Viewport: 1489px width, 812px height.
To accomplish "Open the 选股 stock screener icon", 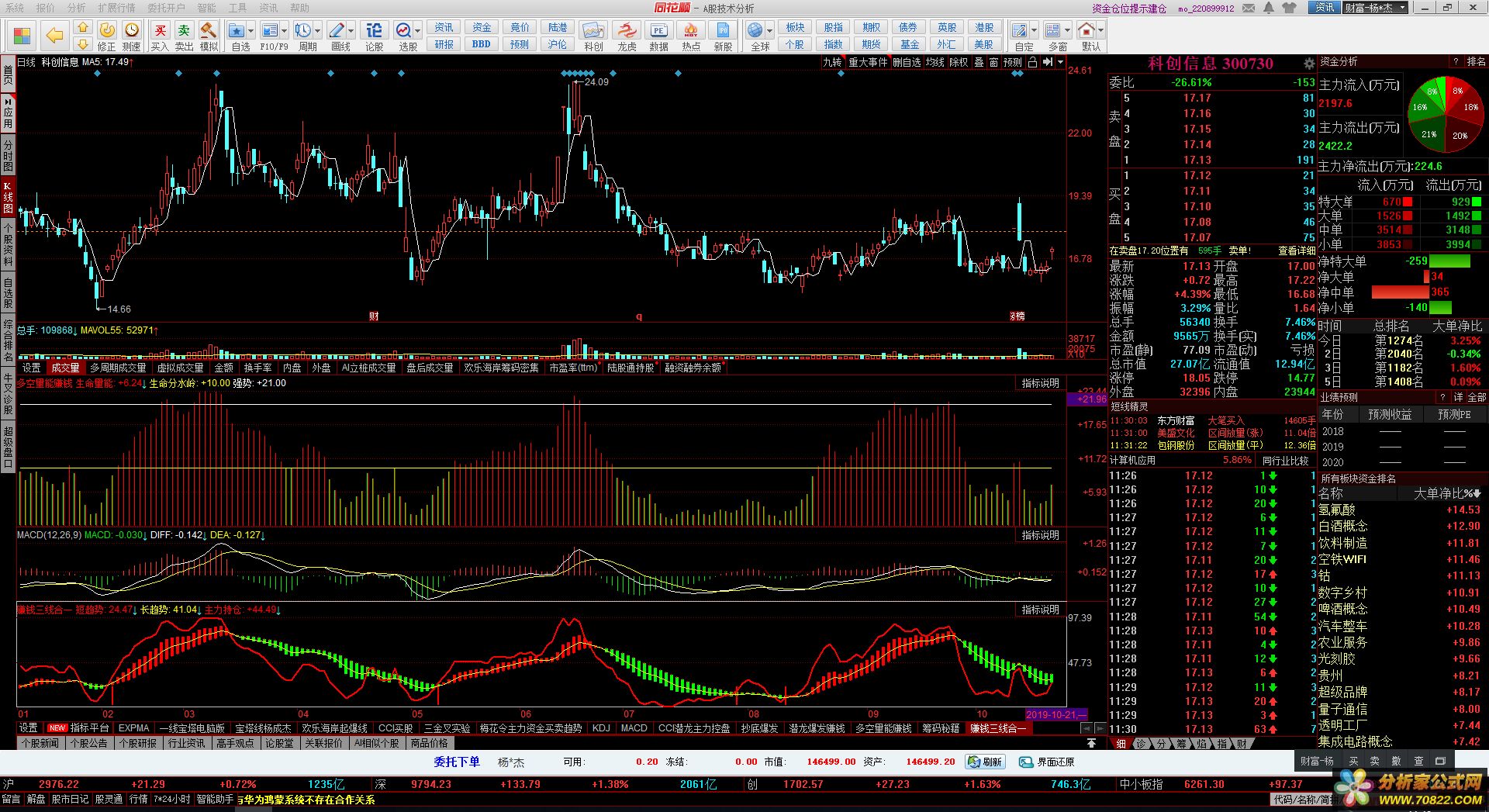I will [x=403, y=30].
